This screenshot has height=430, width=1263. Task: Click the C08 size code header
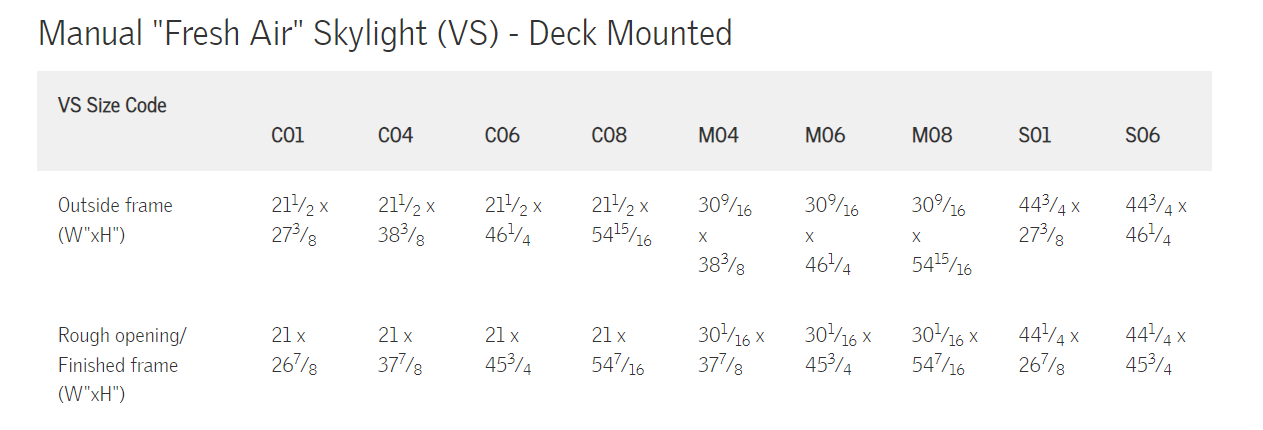[609, 135]
